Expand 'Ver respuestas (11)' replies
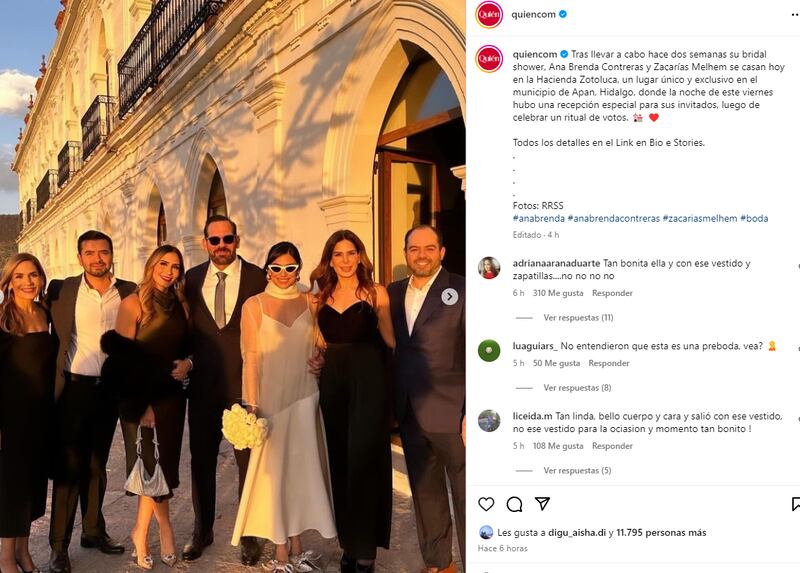This screenshot has height=573, width=800. 578,318
